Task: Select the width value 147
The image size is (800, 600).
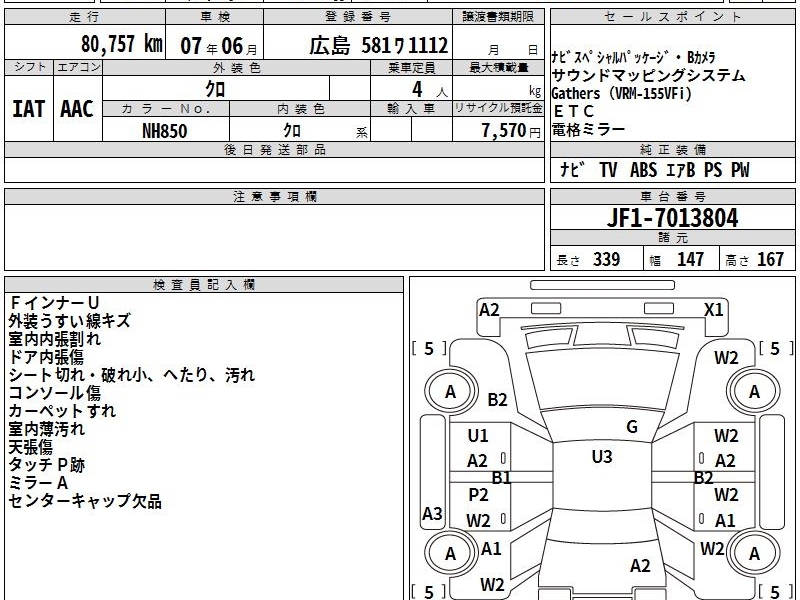Action: point(690,259)
